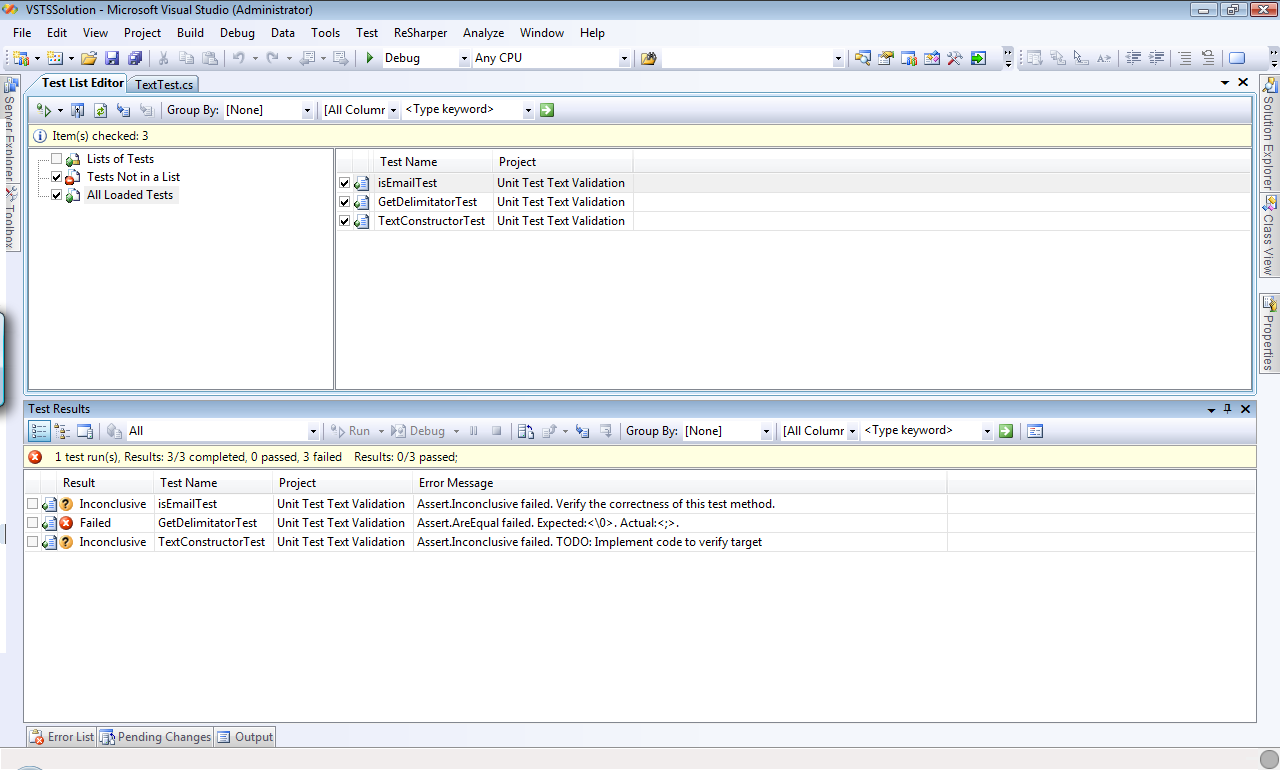Open All Columns dropdown in Test Results
Screen dimensions: 1280x770
click(x=852, y=431)
